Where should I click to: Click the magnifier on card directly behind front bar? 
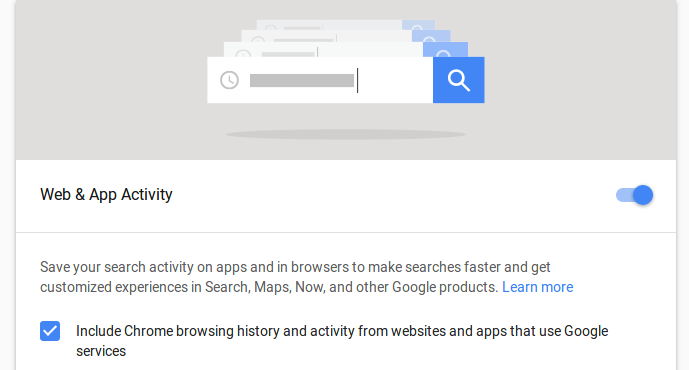443,54
